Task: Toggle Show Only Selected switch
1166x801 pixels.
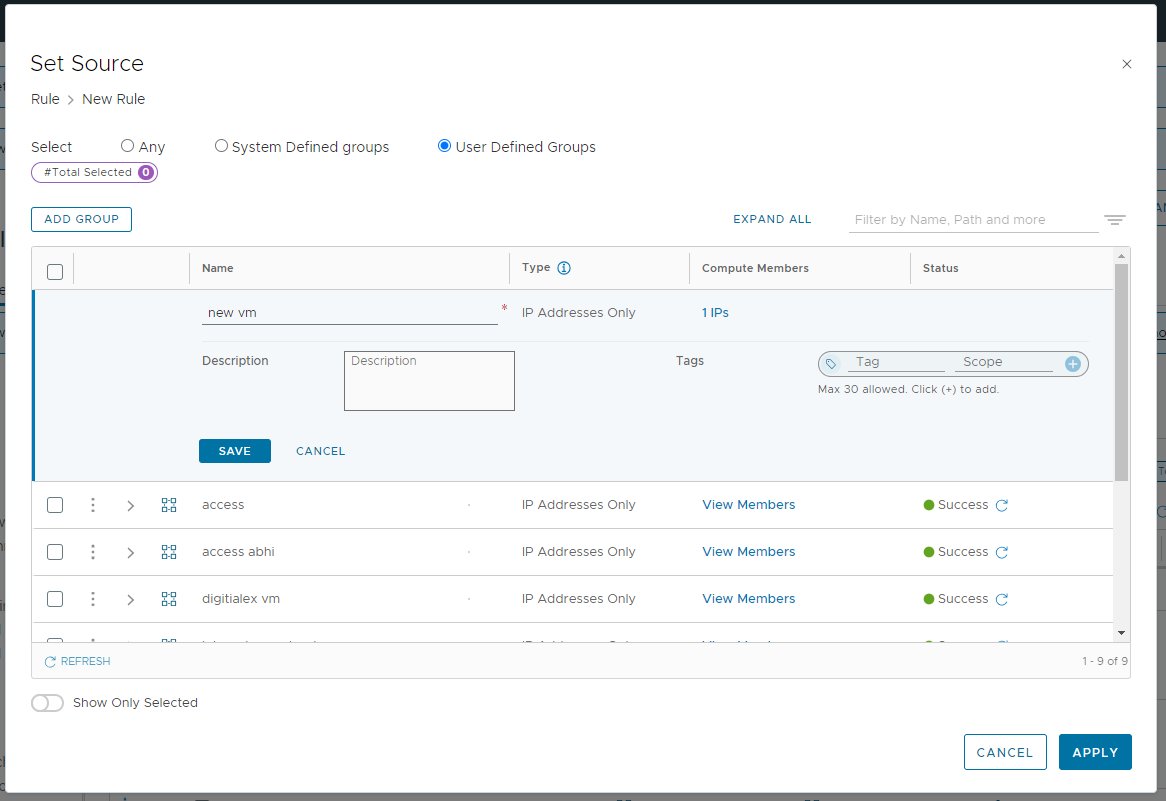Action: coord(47,703)
